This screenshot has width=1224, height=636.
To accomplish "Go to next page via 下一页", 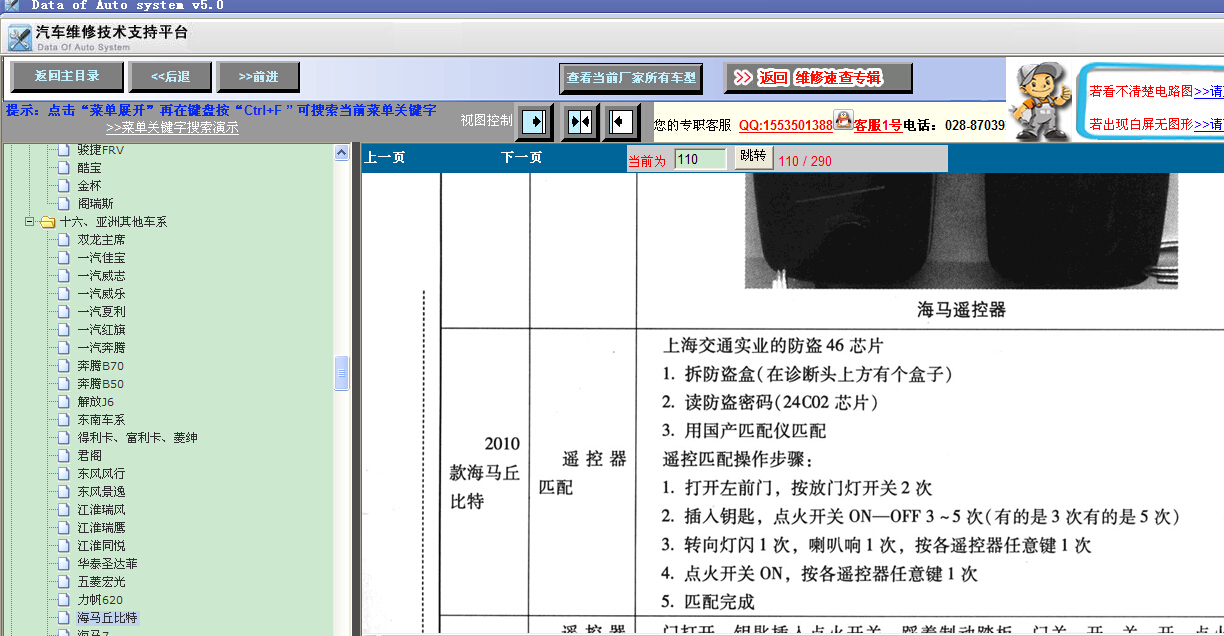I will point(521,158).
